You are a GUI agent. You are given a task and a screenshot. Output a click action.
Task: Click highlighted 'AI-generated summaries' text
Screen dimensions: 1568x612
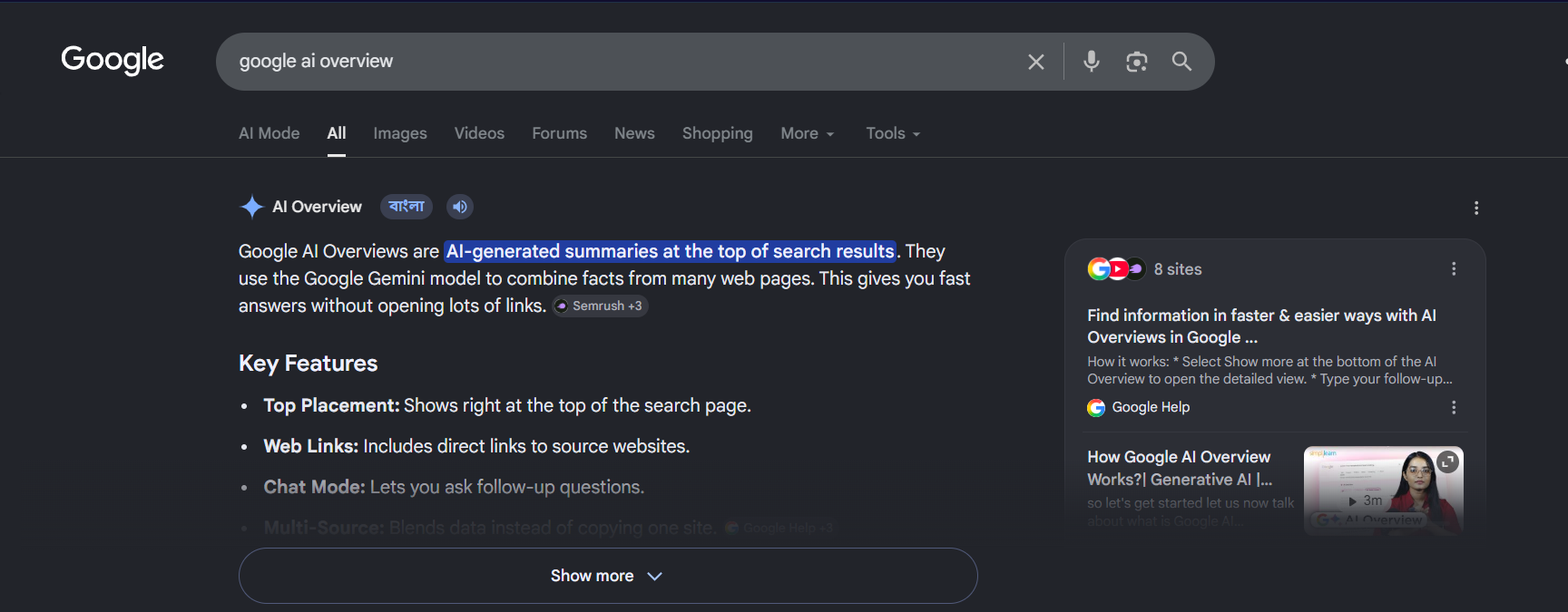click(671, 251)
